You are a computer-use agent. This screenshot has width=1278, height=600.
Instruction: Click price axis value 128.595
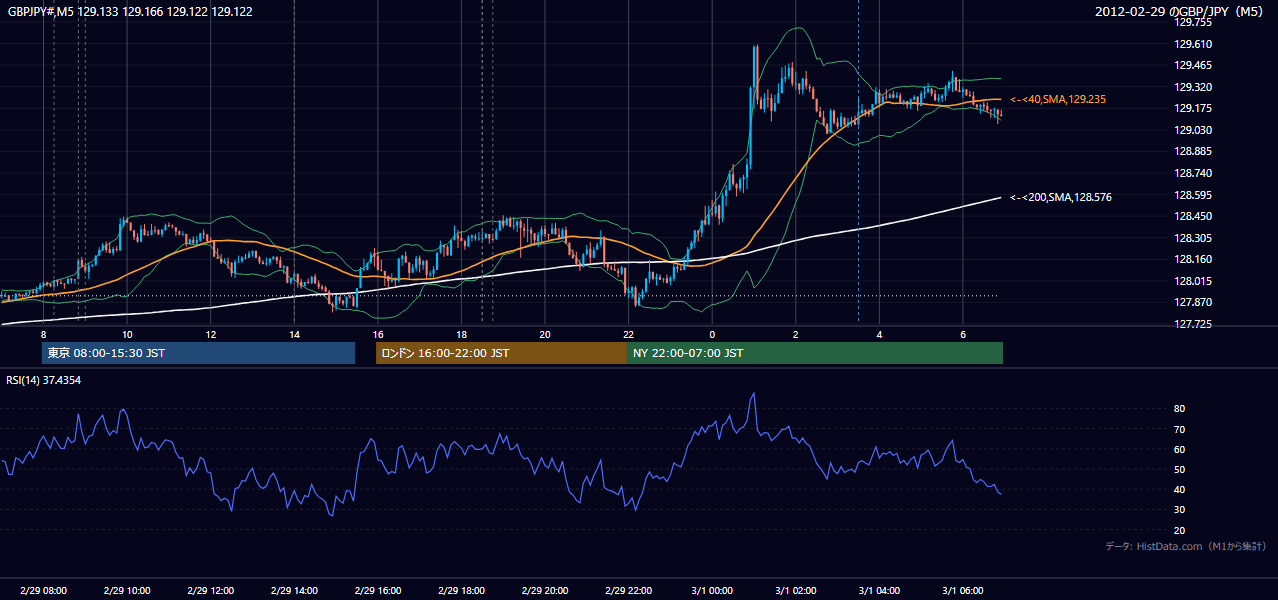[1194, 195]
